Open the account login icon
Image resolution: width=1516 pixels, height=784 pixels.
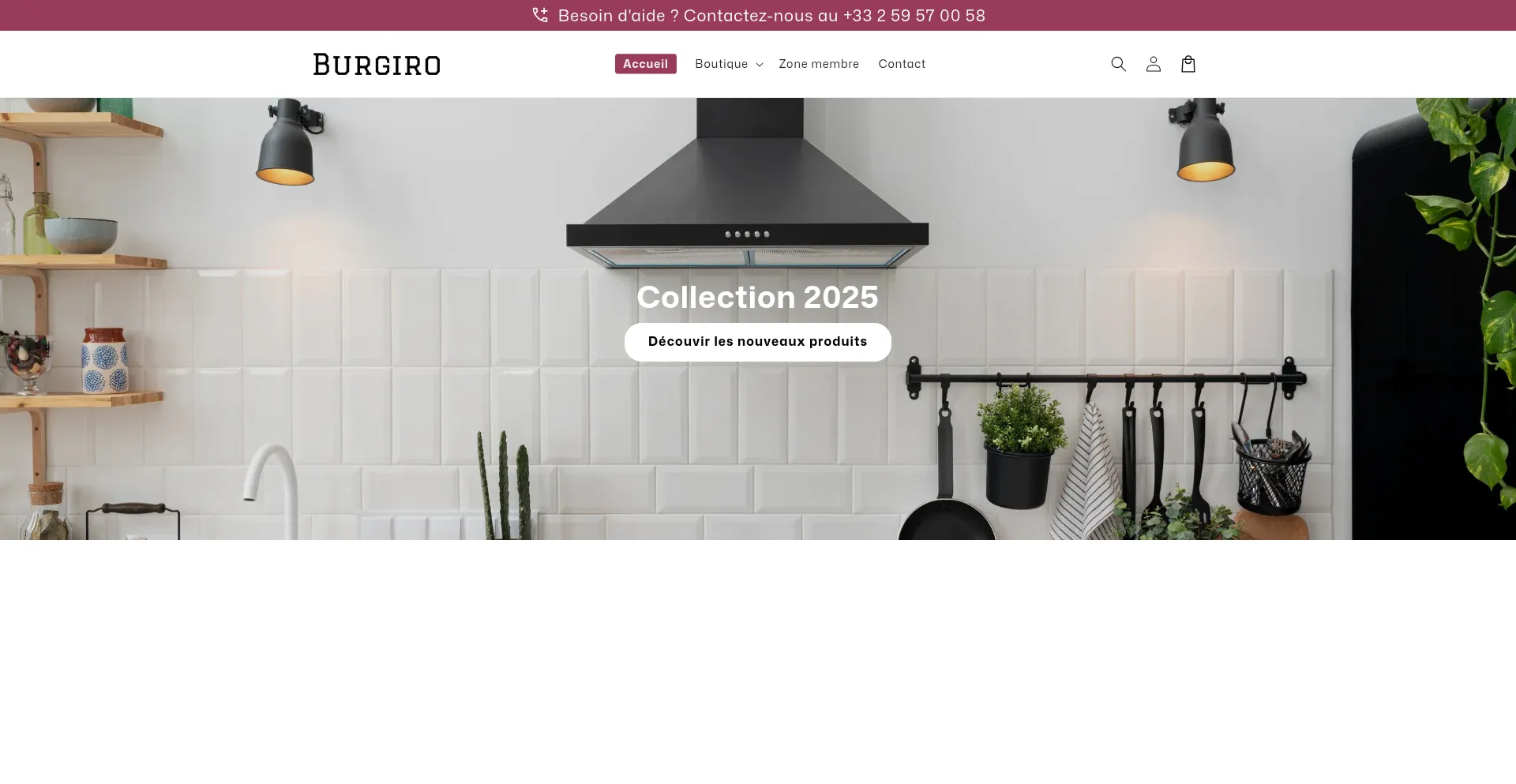[x=1154, y=64]
